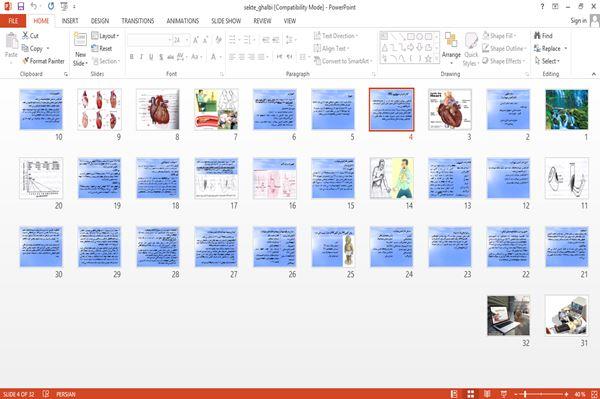Click the zoom out minus button
Image resolution: width=600 pixels, height=399 pixels.
pyautogui.click(x=516, y=394)
